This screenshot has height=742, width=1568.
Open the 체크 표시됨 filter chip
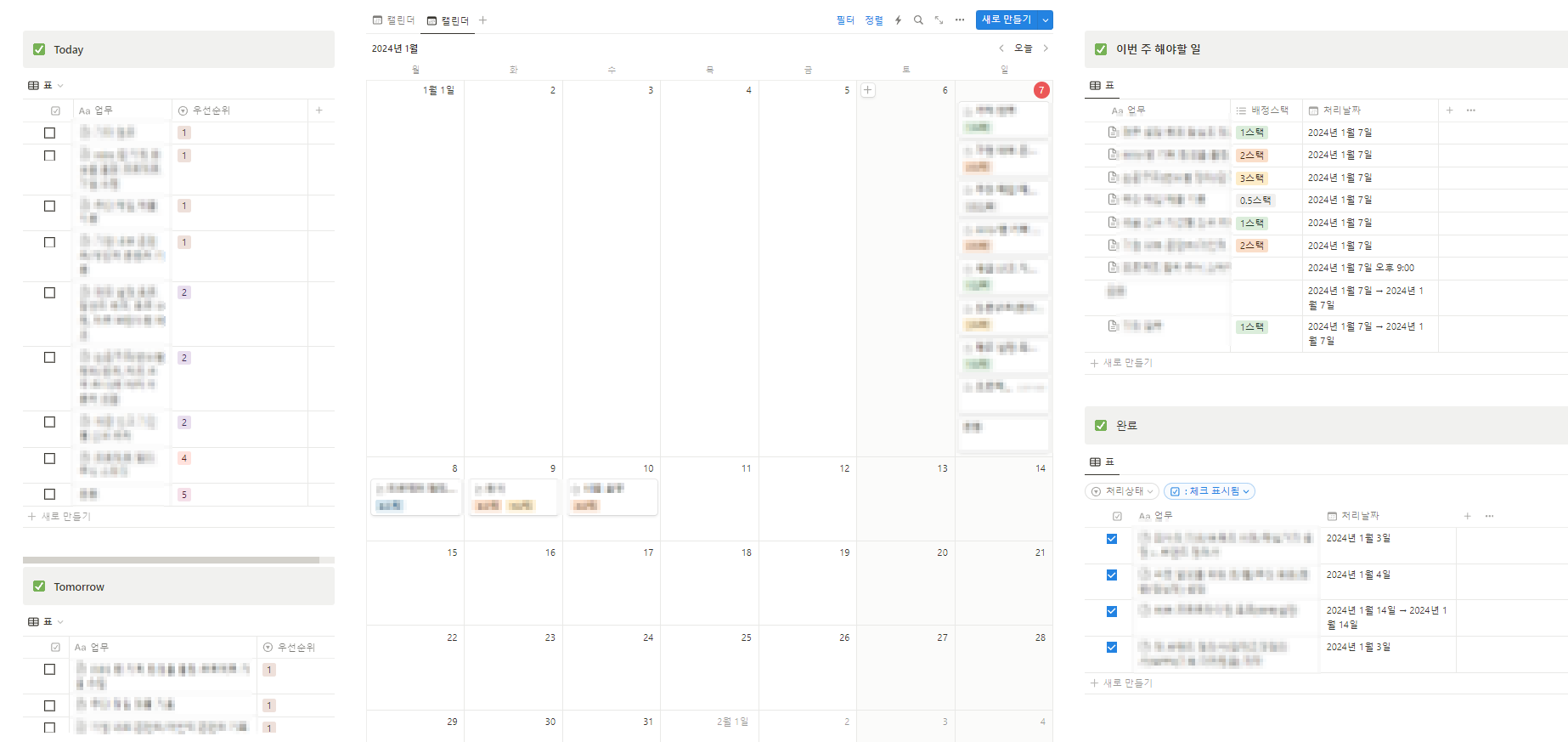(1210, 491)
